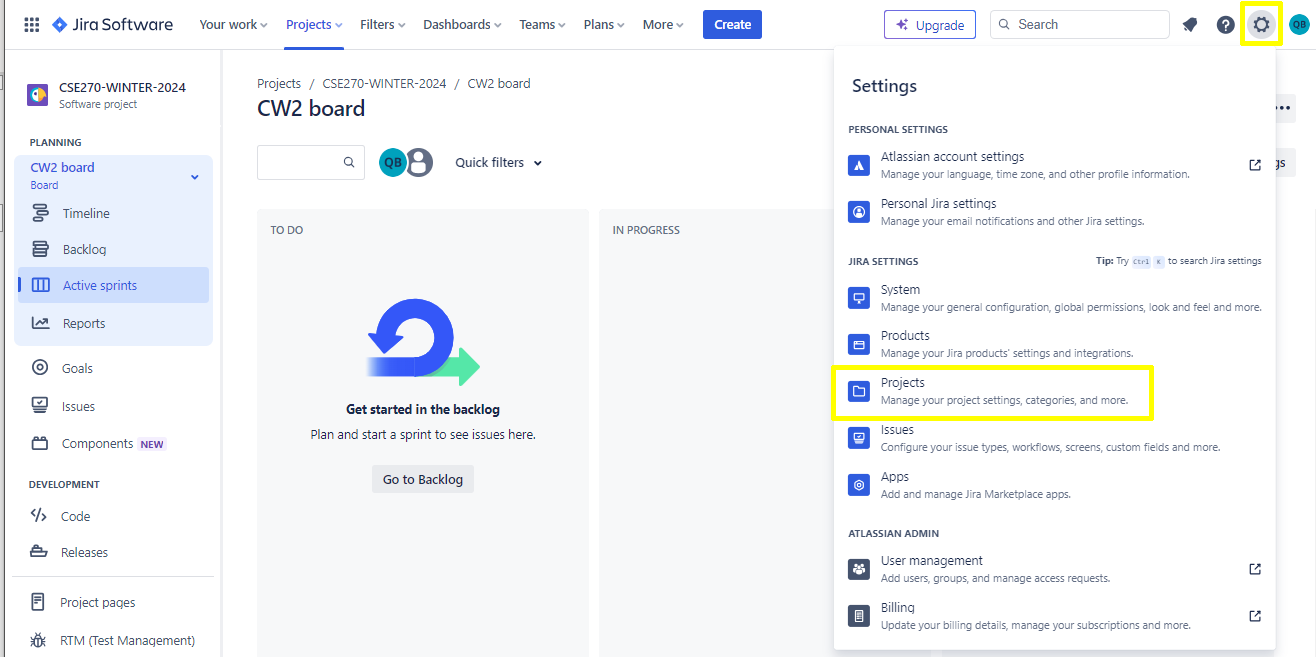Open the Projects menu in top navigation
This screenshot has height=657, width=1316.
(x=314, y=25)
